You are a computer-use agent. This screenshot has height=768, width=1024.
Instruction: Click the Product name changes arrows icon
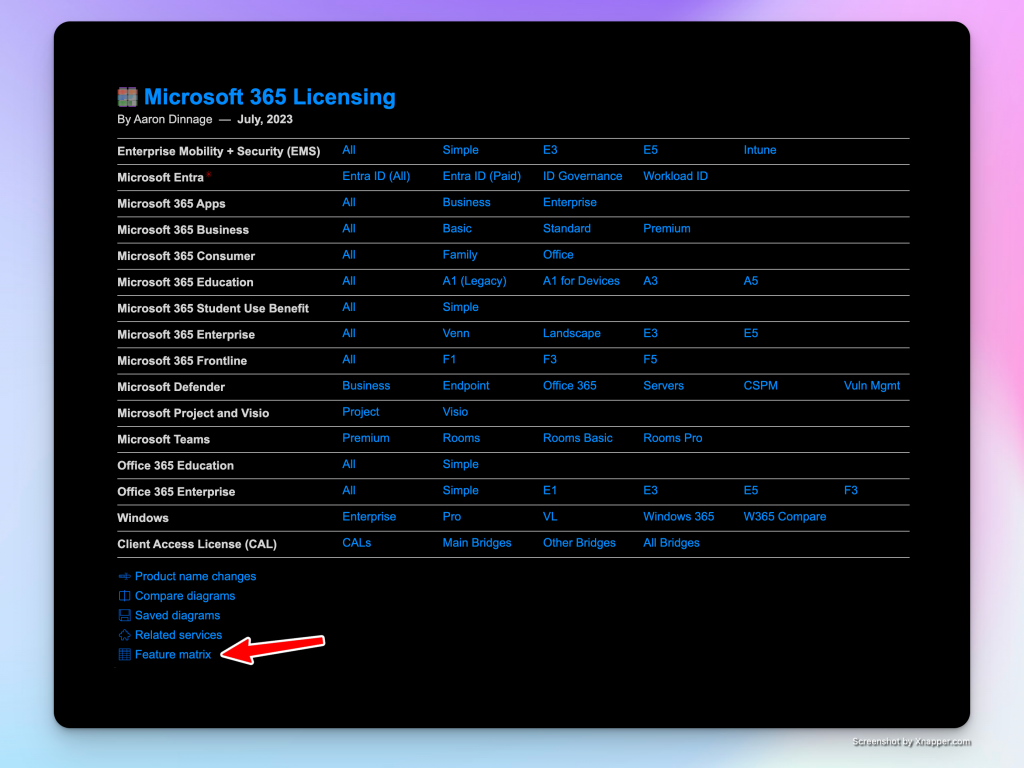coord(125,576)
